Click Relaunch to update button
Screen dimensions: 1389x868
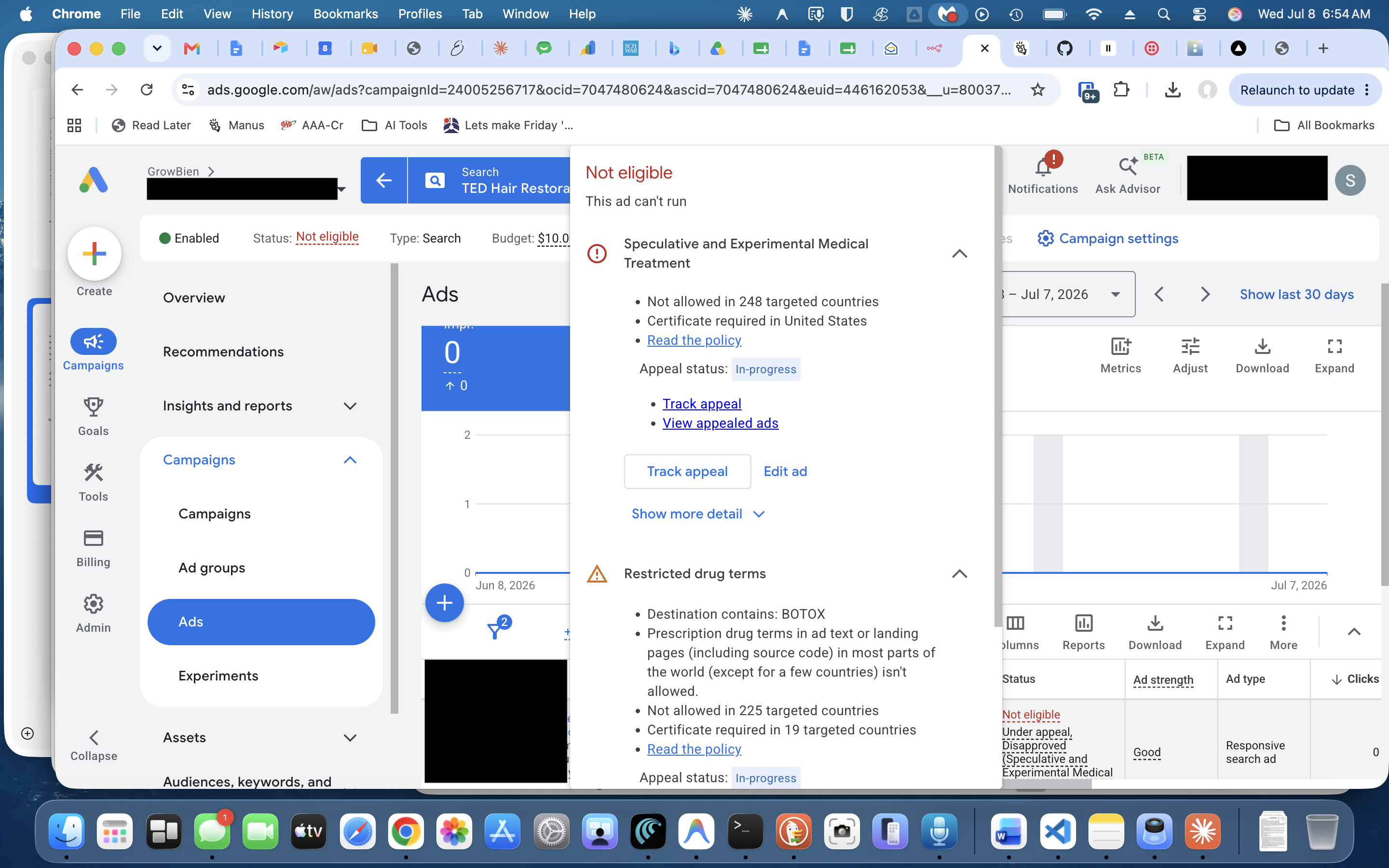coord(1304,90)
